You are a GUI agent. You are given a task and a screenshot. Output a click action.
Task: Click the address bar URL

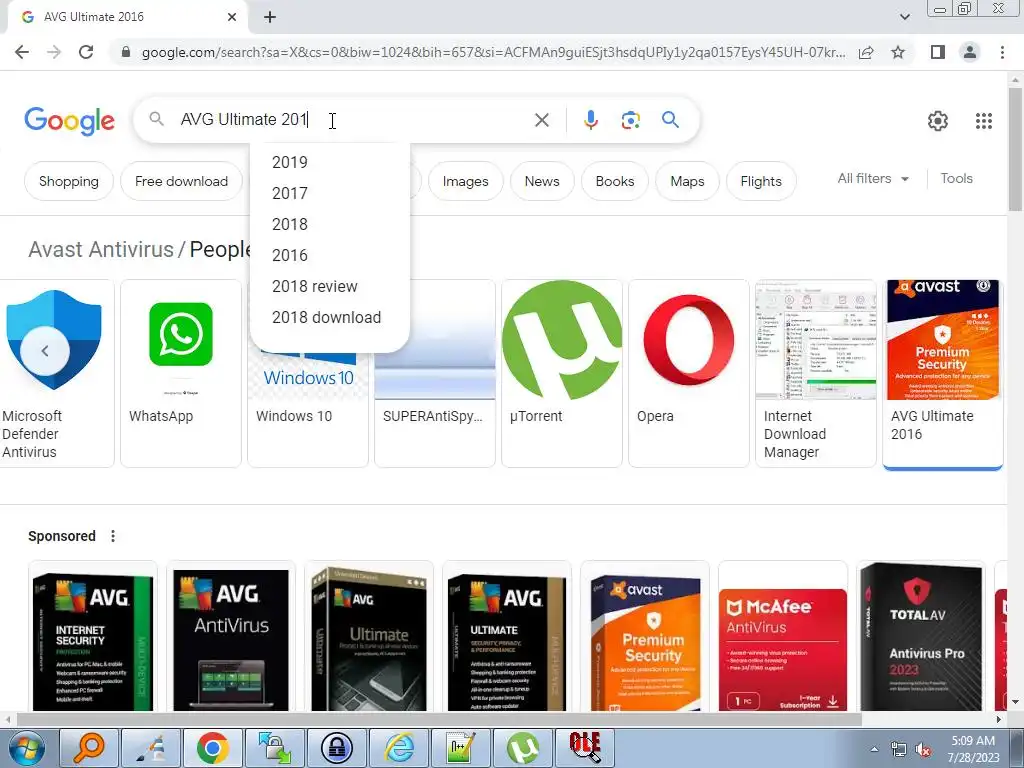click(493, 52)
